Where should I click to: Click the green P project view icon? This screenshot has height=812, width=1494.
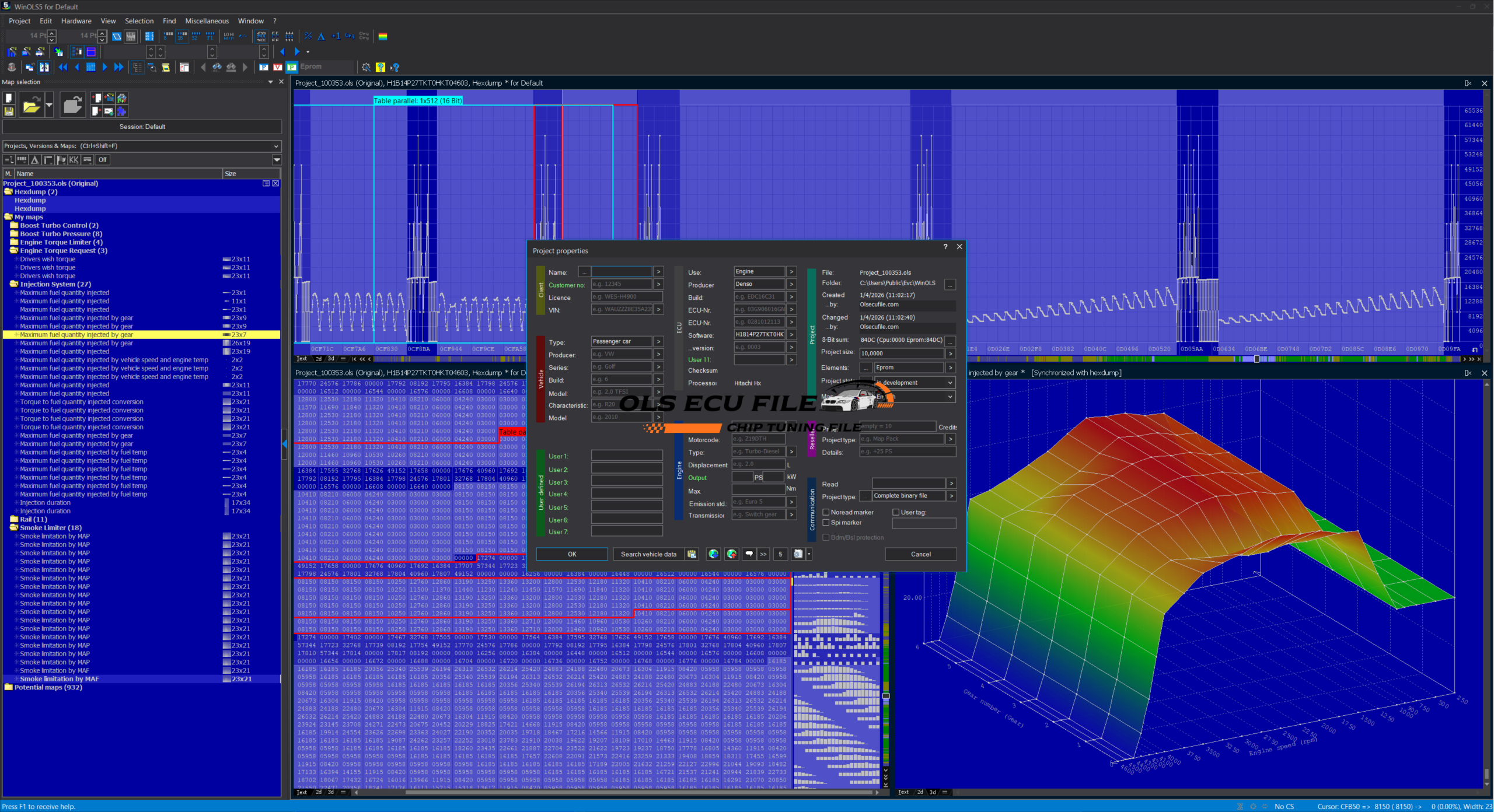(x=292, y=67)
